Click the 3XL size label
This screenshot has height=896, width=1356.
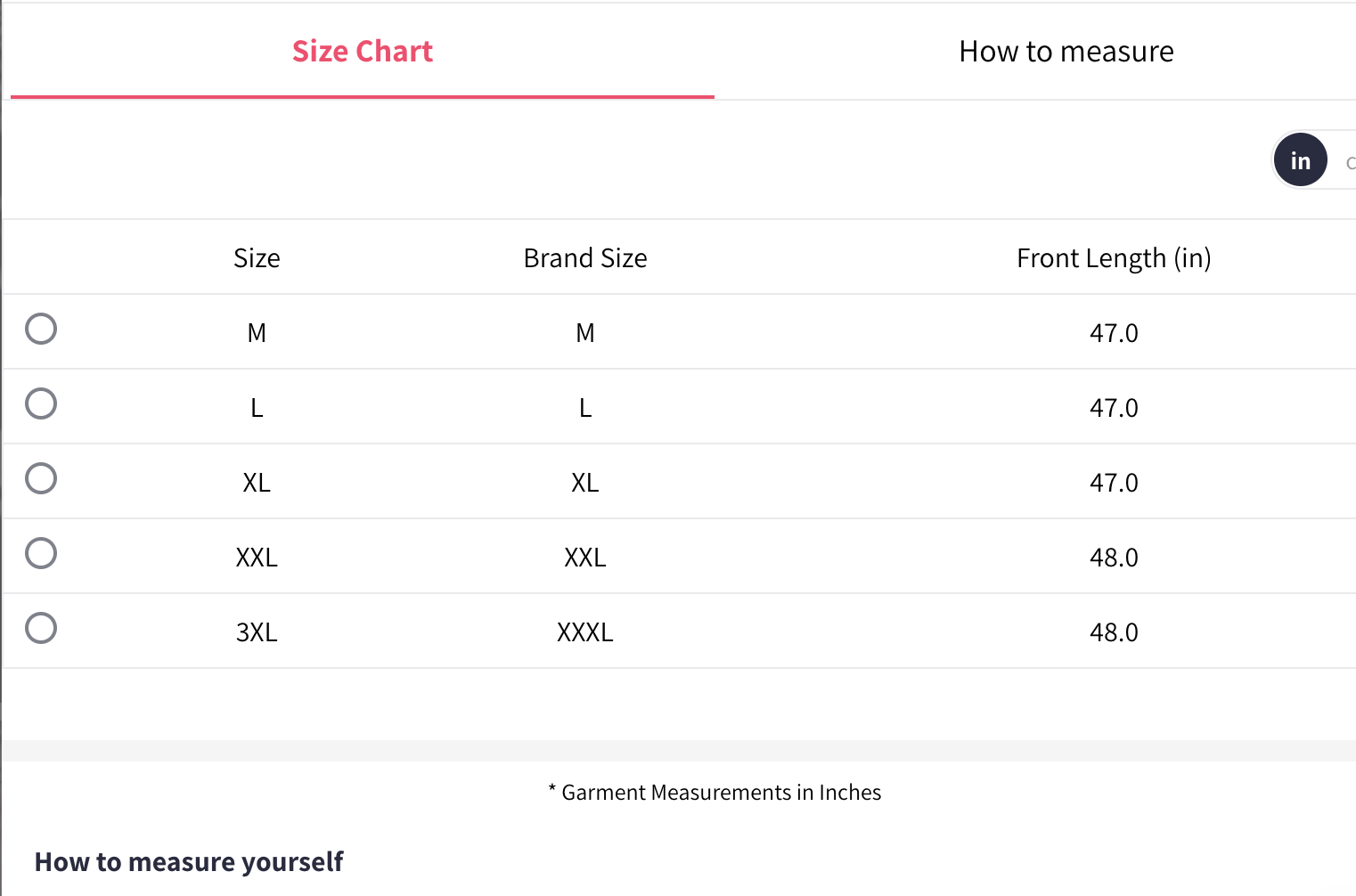[x=257, y=632]
